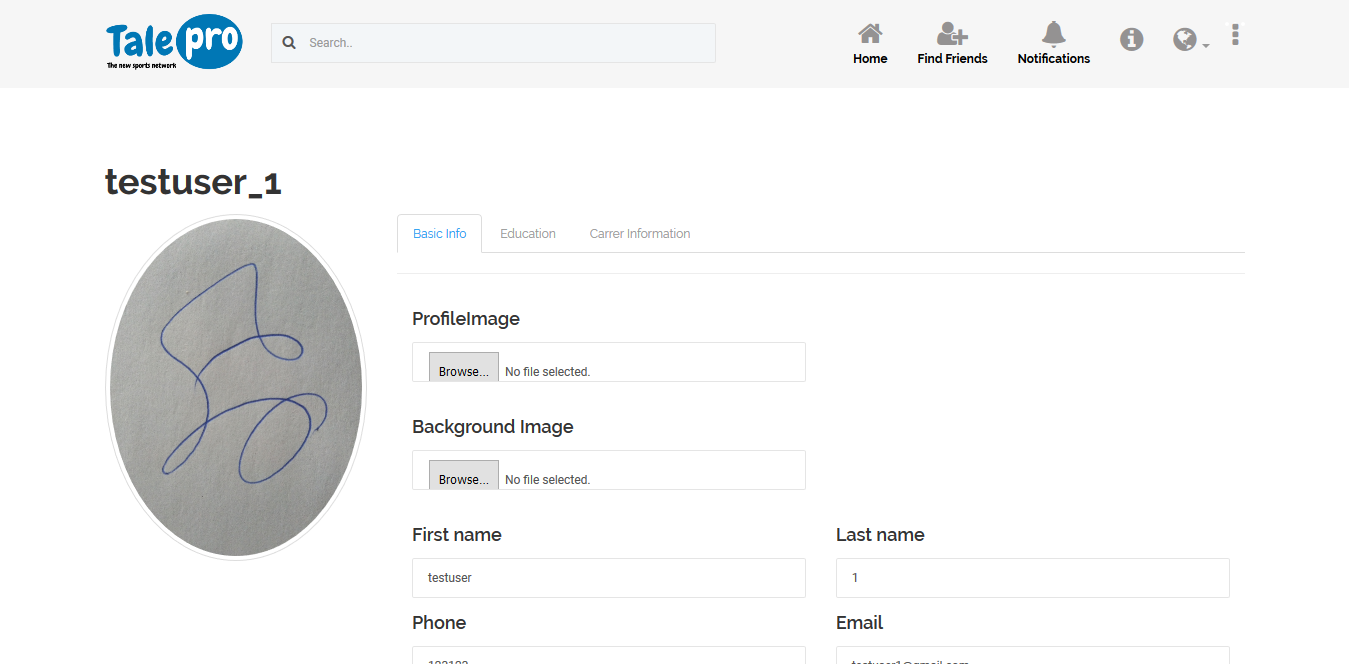This screenshot has height=664, width=1349.
Task: Click the Phone label
Action: [439, 623]
